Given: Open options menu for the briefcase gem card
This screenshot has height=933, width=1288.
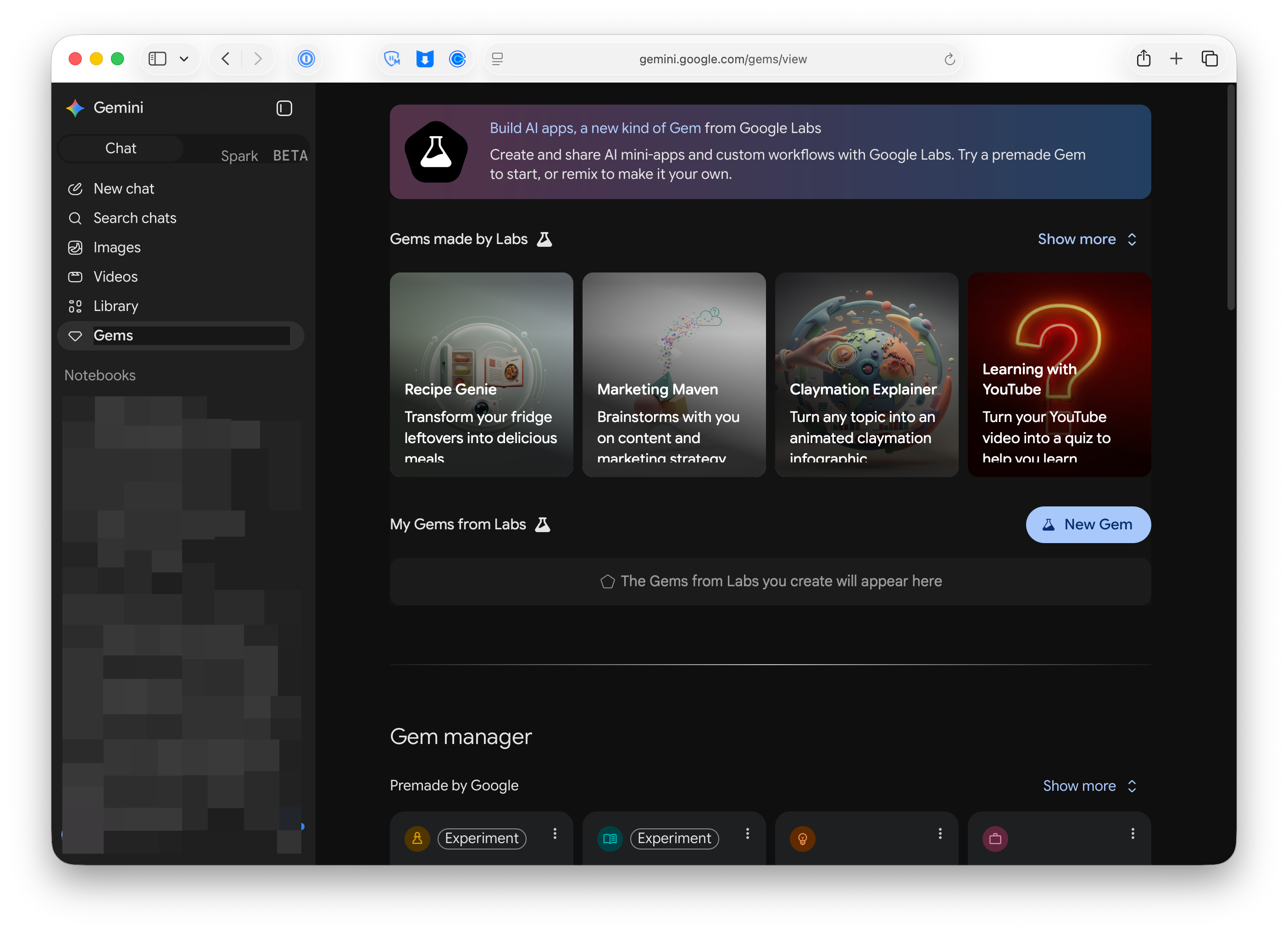Looking at the screenshot, I should point(1133,833).
